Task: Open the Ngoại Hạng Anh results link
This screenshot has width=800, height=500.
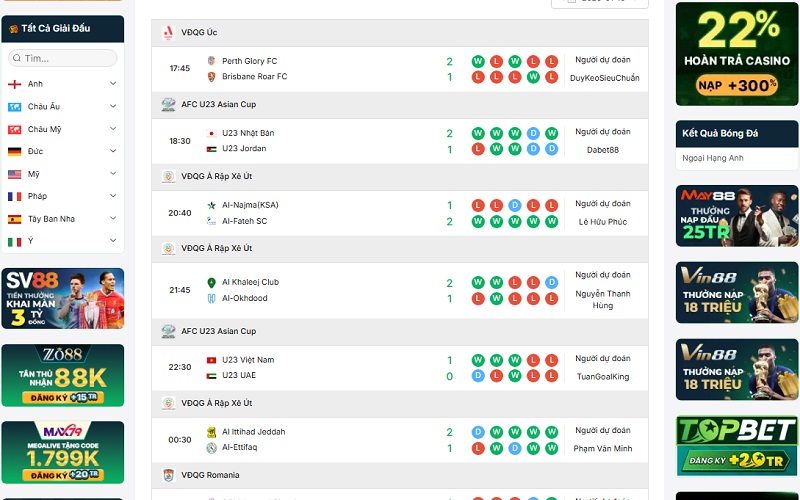Action: point(713,158)
